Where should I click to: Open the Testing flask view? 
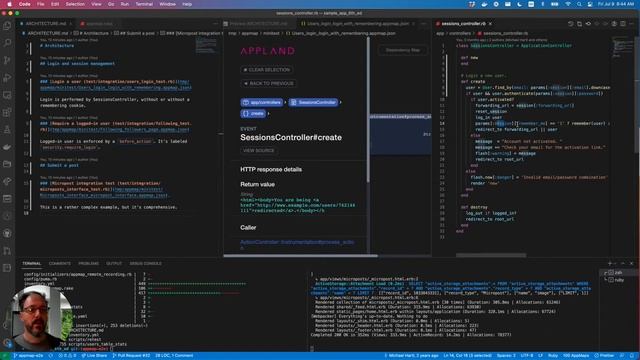click(7, 130)
